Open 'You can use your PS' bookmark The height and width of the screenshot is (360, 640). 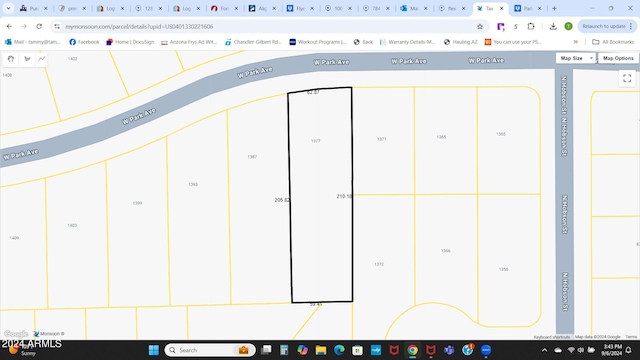pyautogui.click(x=513, y=42)
